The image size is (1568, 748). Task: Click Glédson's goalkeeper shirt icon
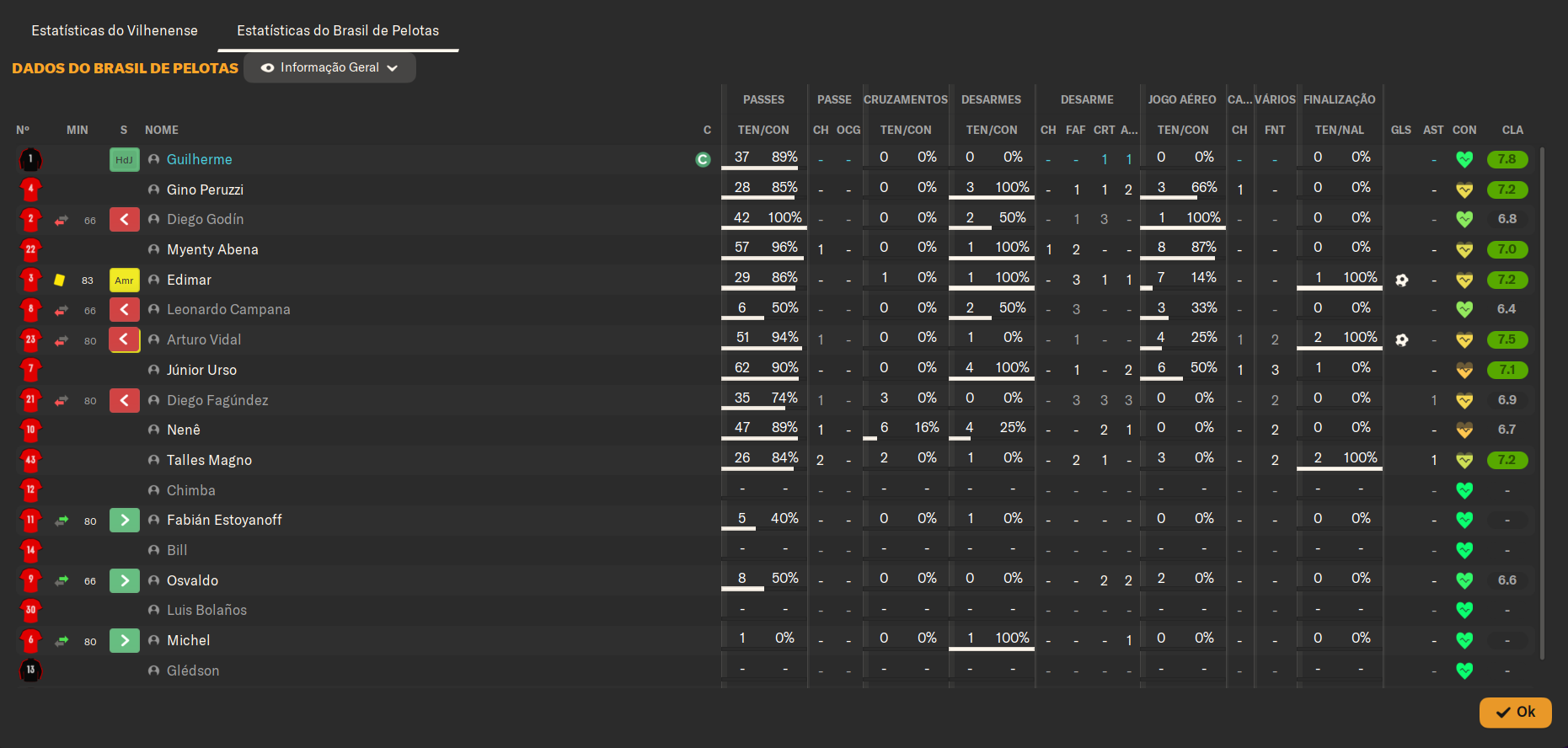30,671
